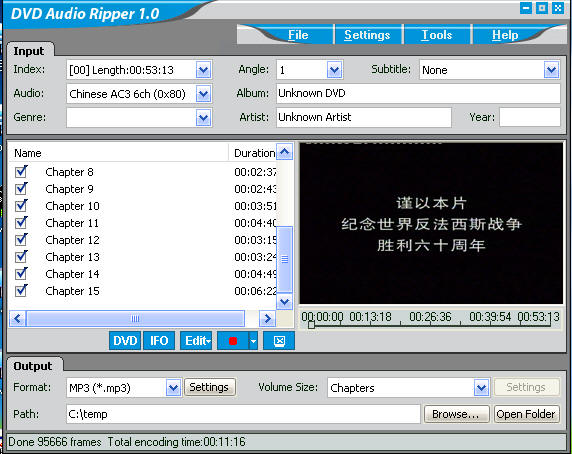This screenshot has height=454, width=572.
Task: Click the clear list X icon button
Action: 279,341
